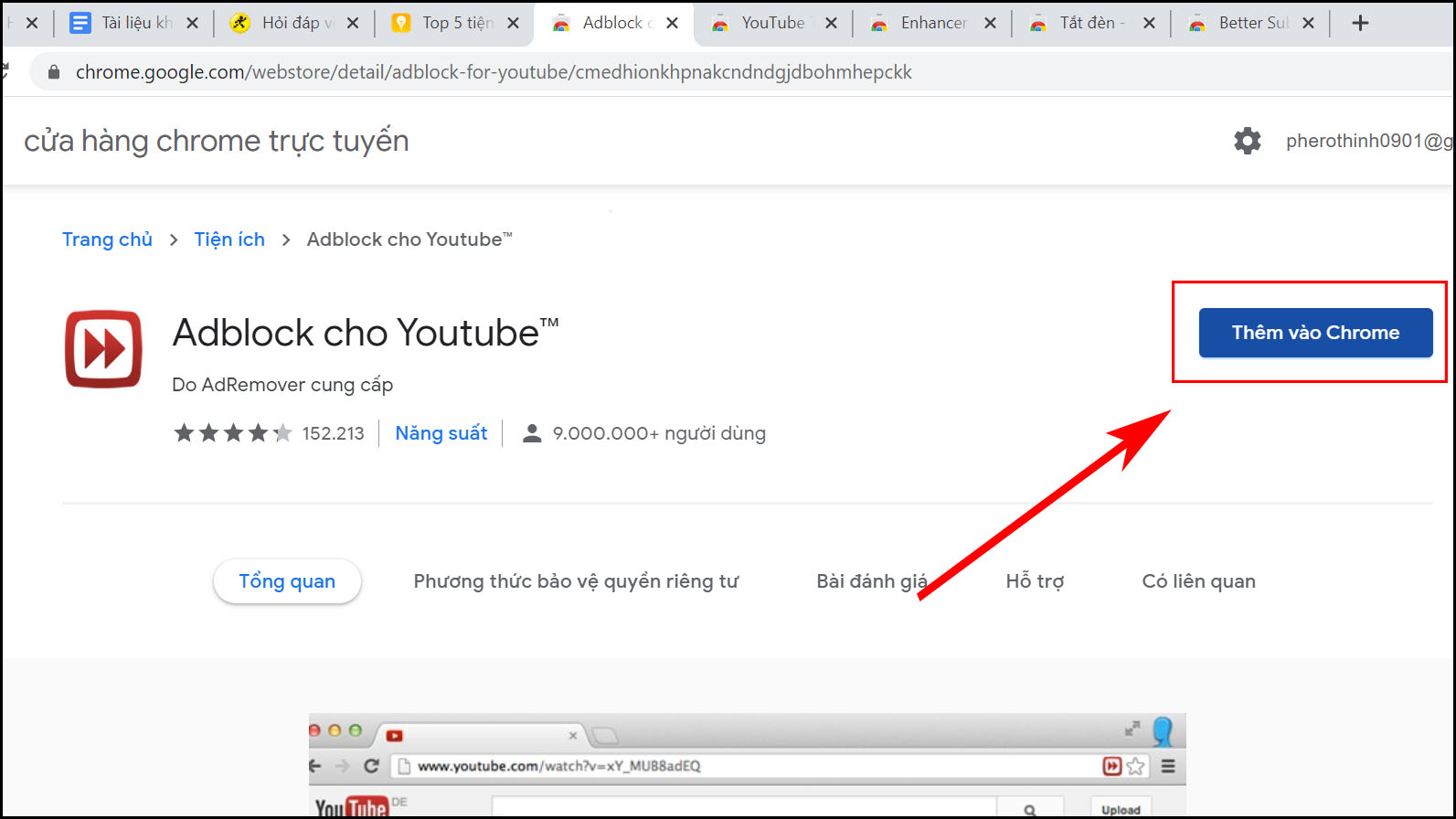
Task: Close the Adblock browser tab
Action: pyautogui.click(x=673, y=23)
